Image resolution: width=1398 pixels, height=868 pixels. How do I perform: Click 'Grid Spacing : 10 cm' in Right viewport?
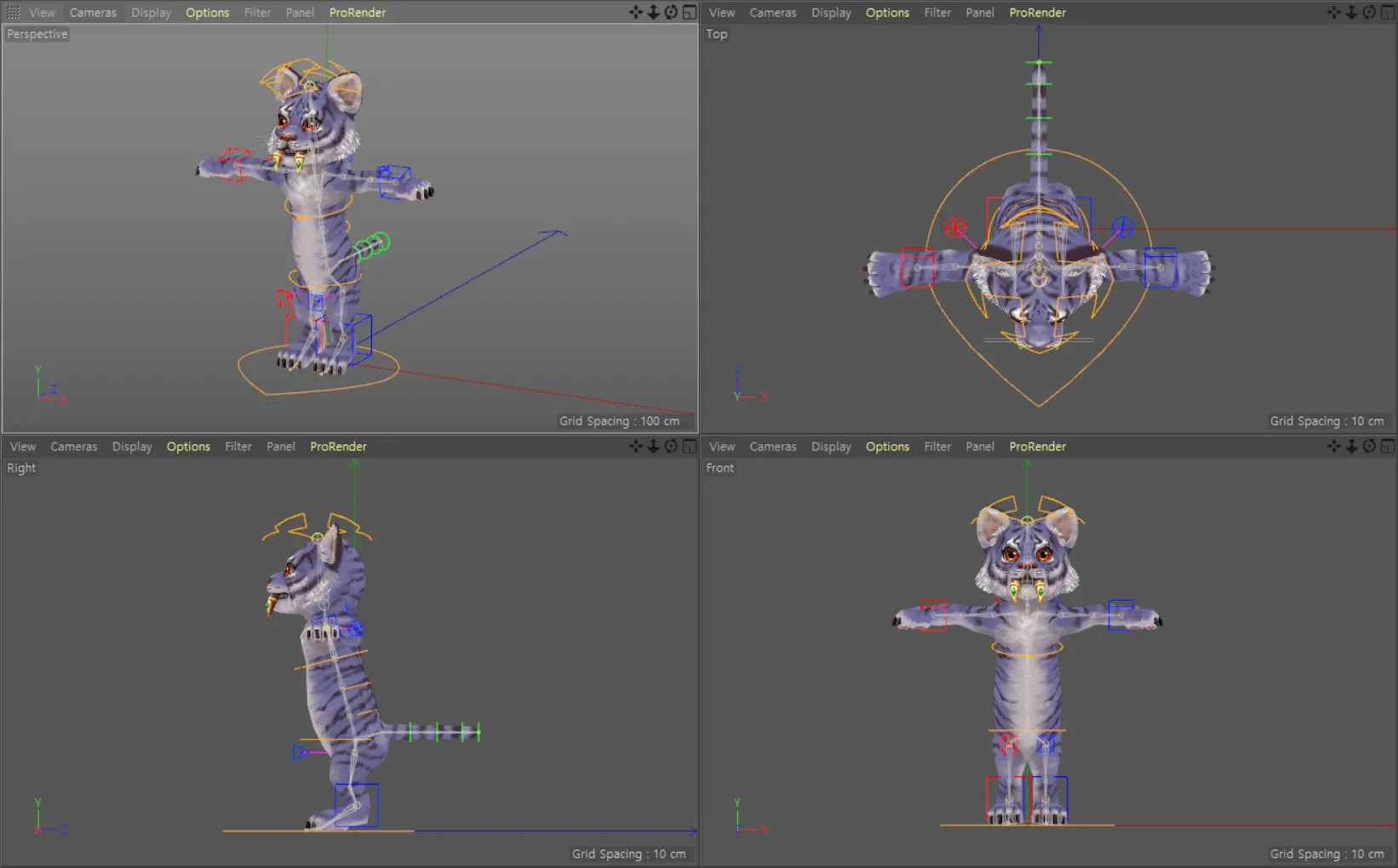628,854
